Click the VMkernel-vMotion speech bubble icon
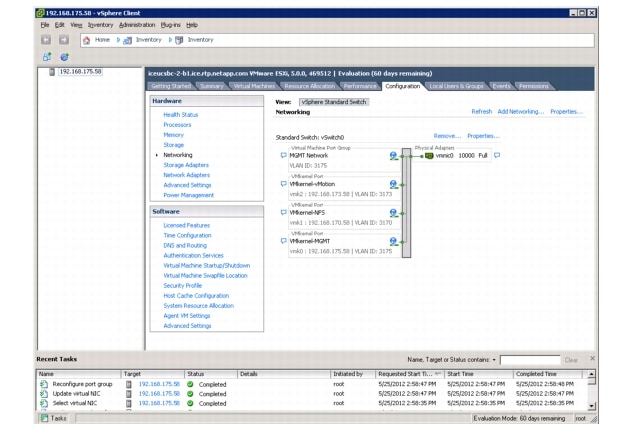640x431 pixels. [284, 184]
